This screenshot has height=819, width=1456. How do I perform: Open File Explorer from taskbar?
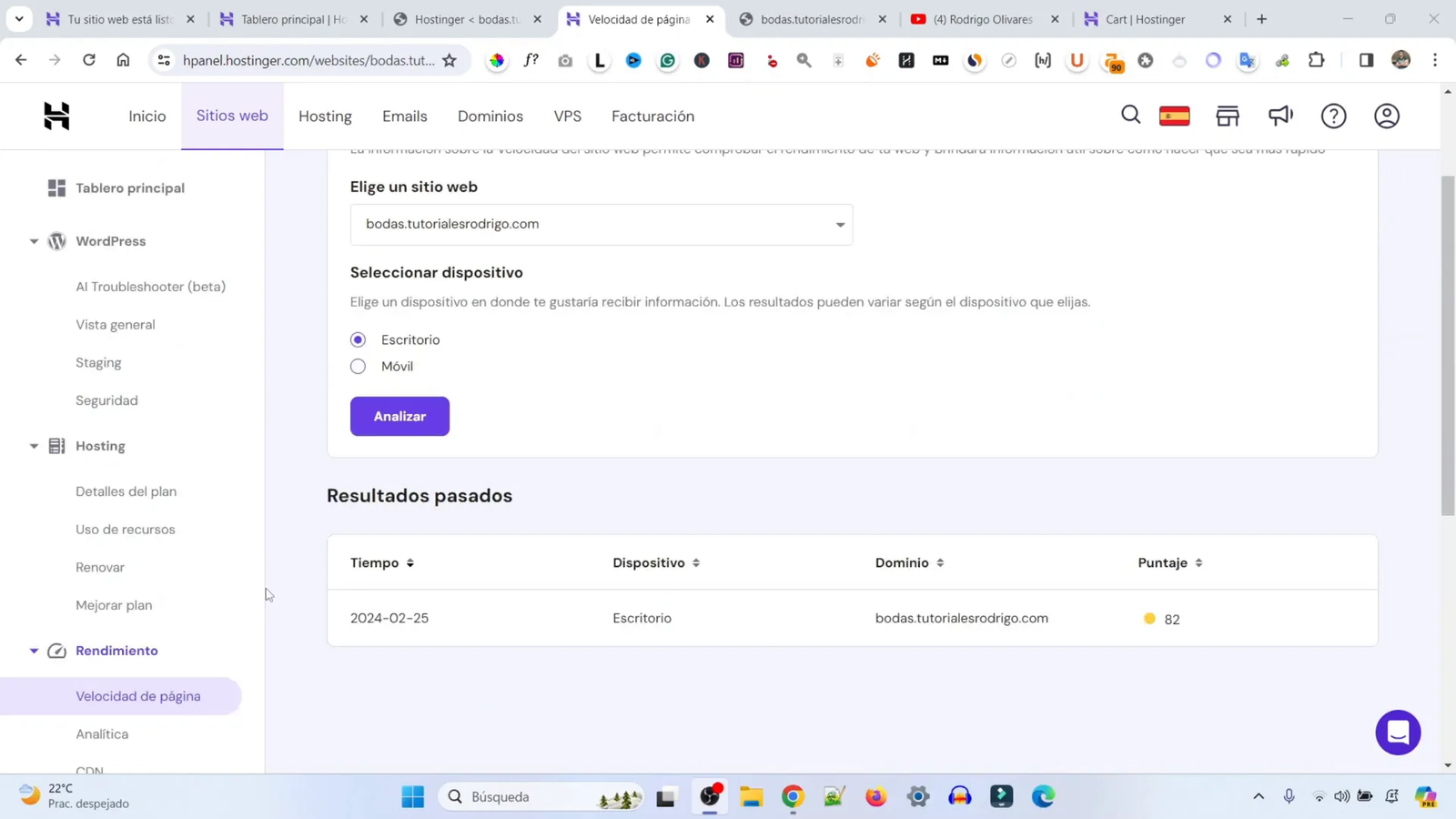pos(751,796)
